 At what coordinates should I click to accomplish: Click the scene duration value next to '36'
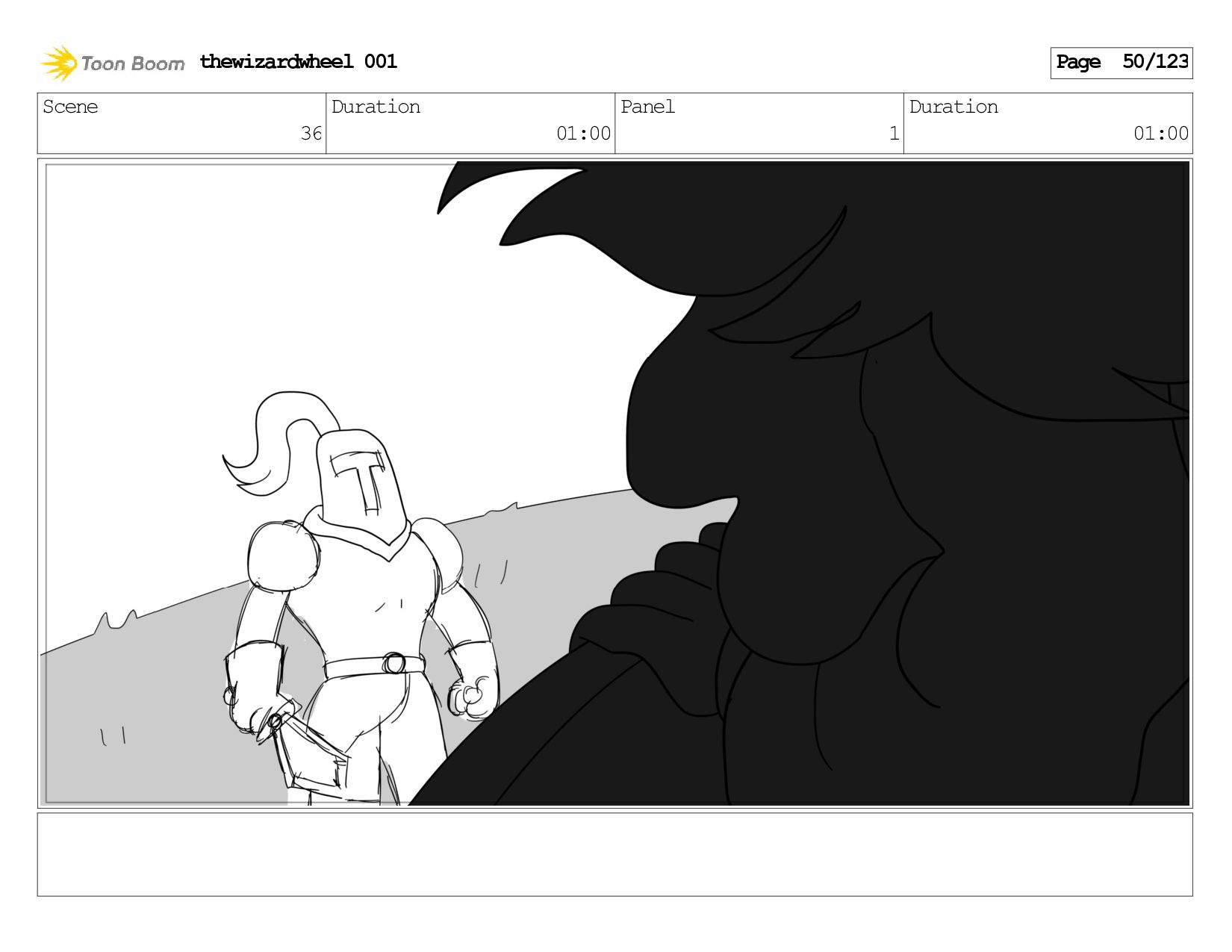click(583, 134)
